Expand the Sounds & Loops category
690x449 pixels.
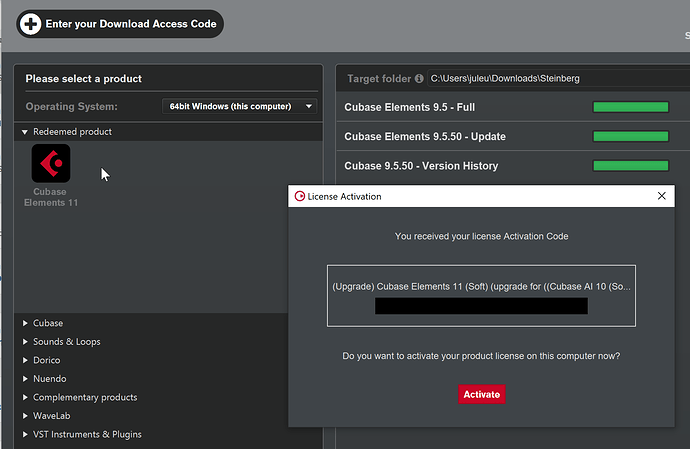25,342
